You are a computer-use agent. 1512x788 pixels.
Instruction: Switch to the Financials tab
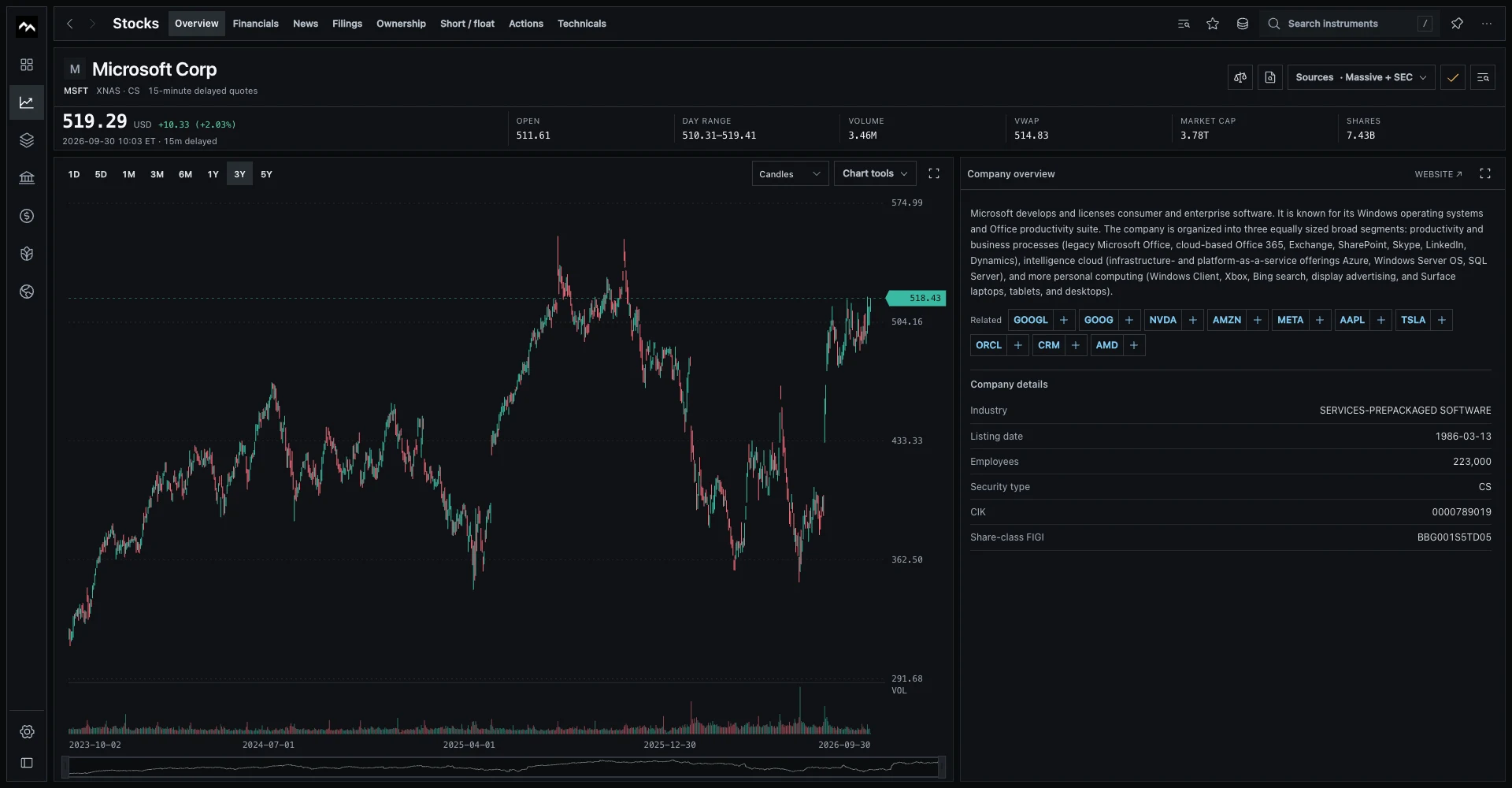point(256,24)
